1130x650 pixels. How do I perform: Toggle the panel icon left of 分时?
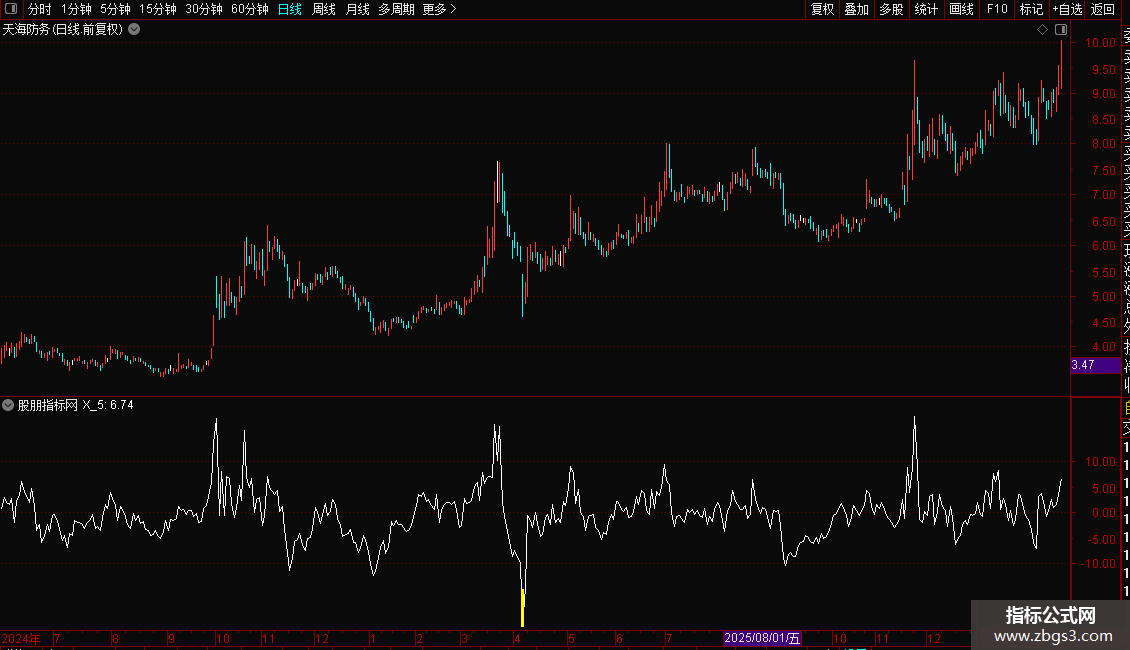point(11,9)
